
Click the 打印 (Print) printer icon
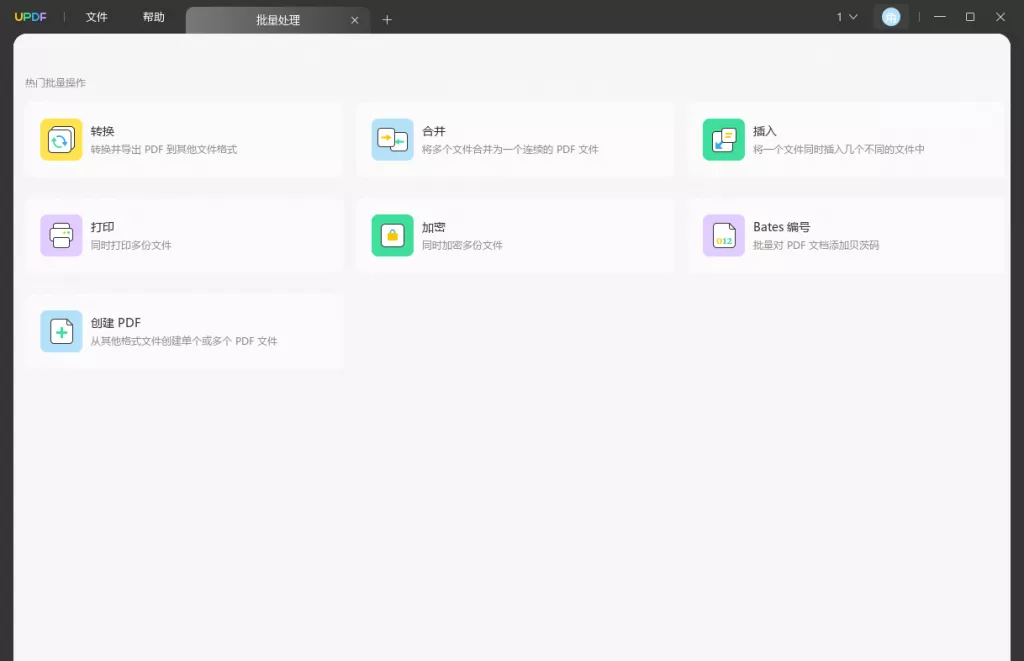click(61, 235)
